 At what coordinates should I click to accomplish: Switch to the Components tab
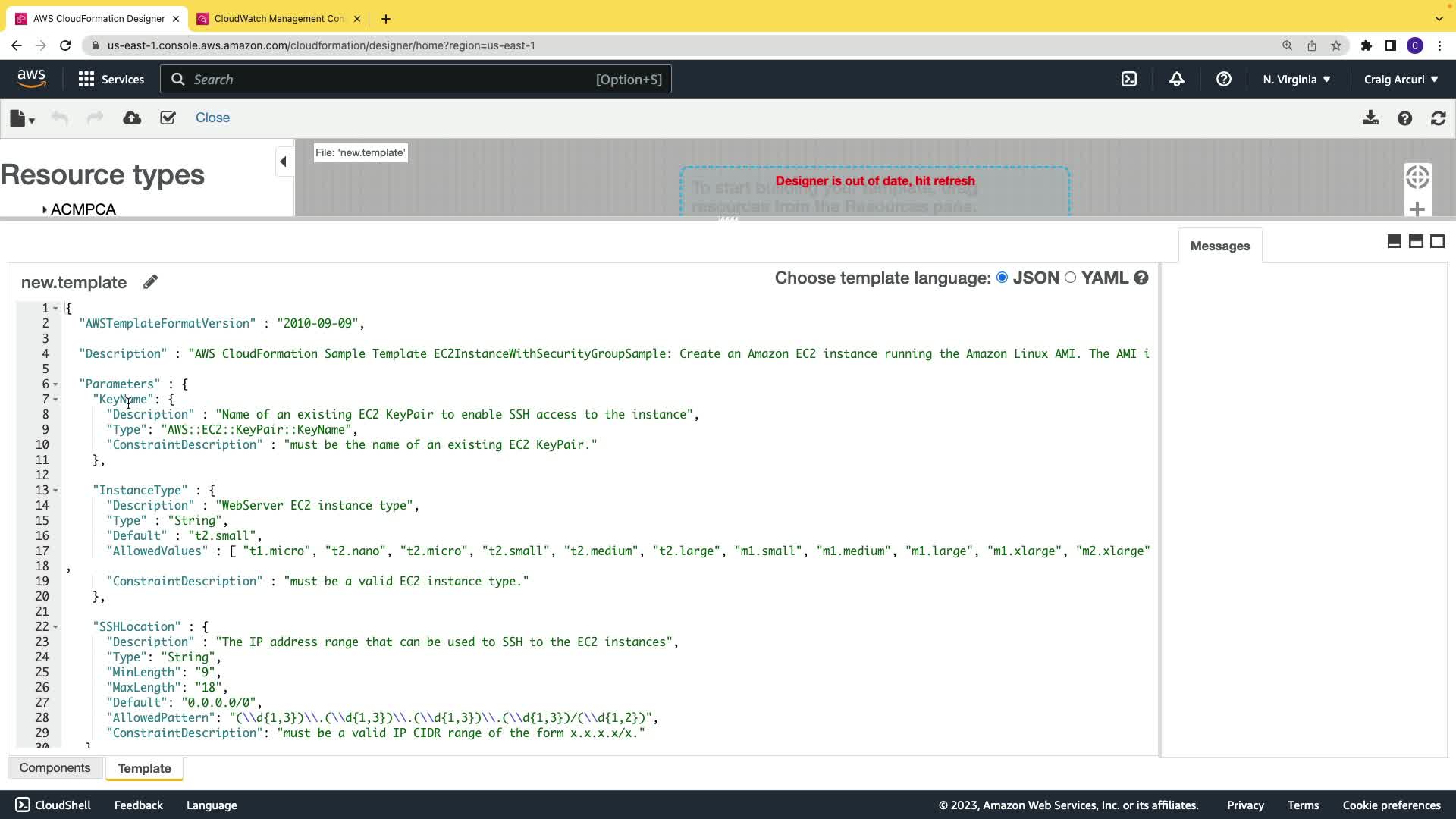tap(55, 768)
